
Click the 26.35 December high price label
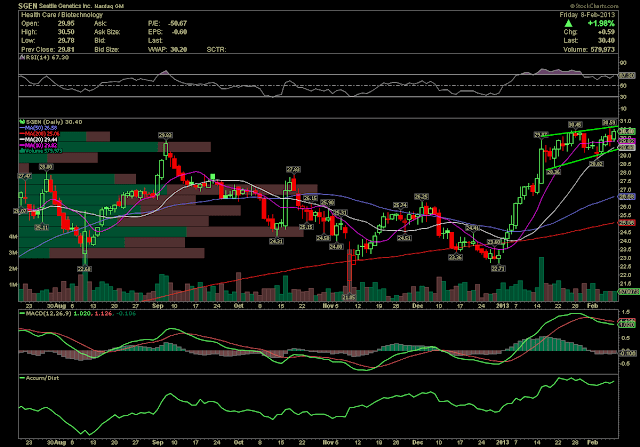421,196
